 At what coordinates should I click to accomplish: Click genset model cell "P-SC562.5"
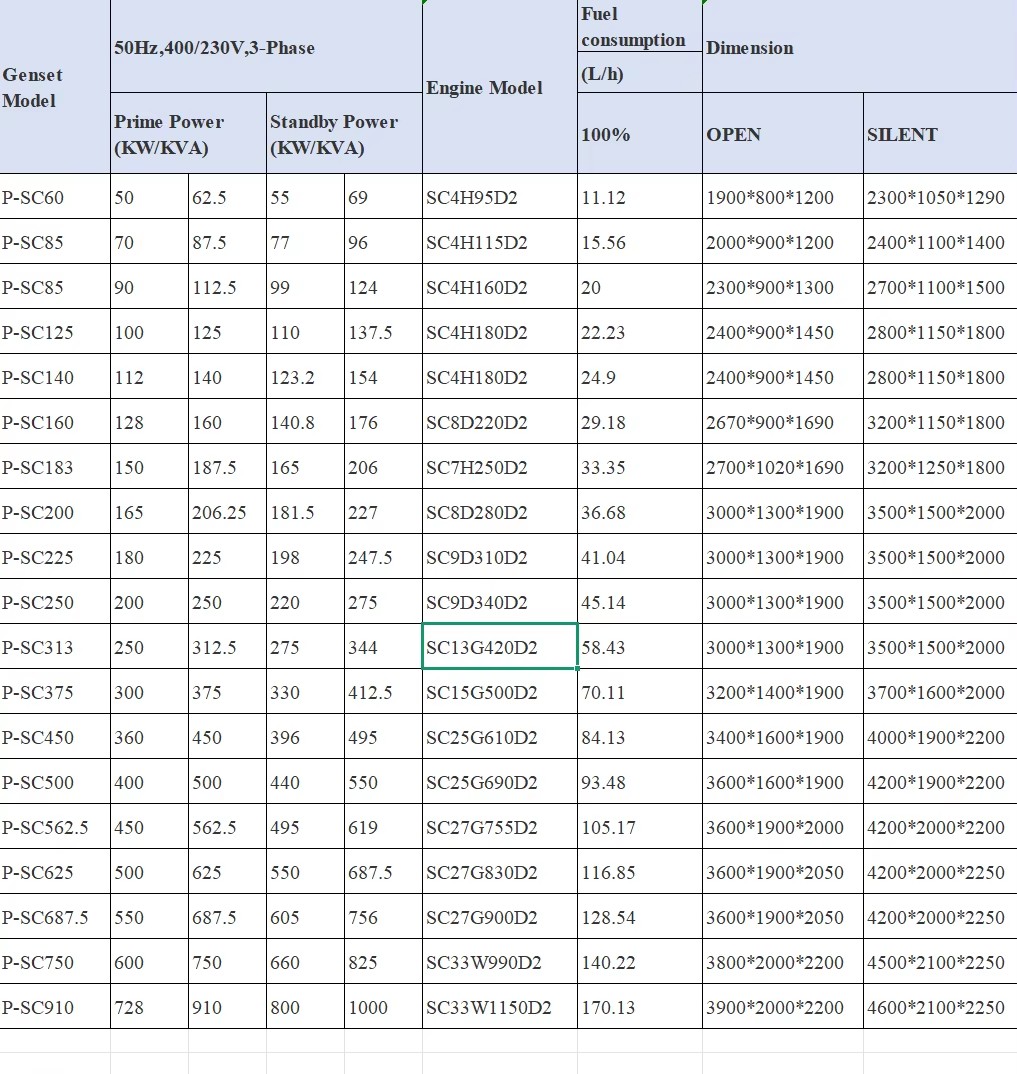pyautogui.click(x=55, y=827)
